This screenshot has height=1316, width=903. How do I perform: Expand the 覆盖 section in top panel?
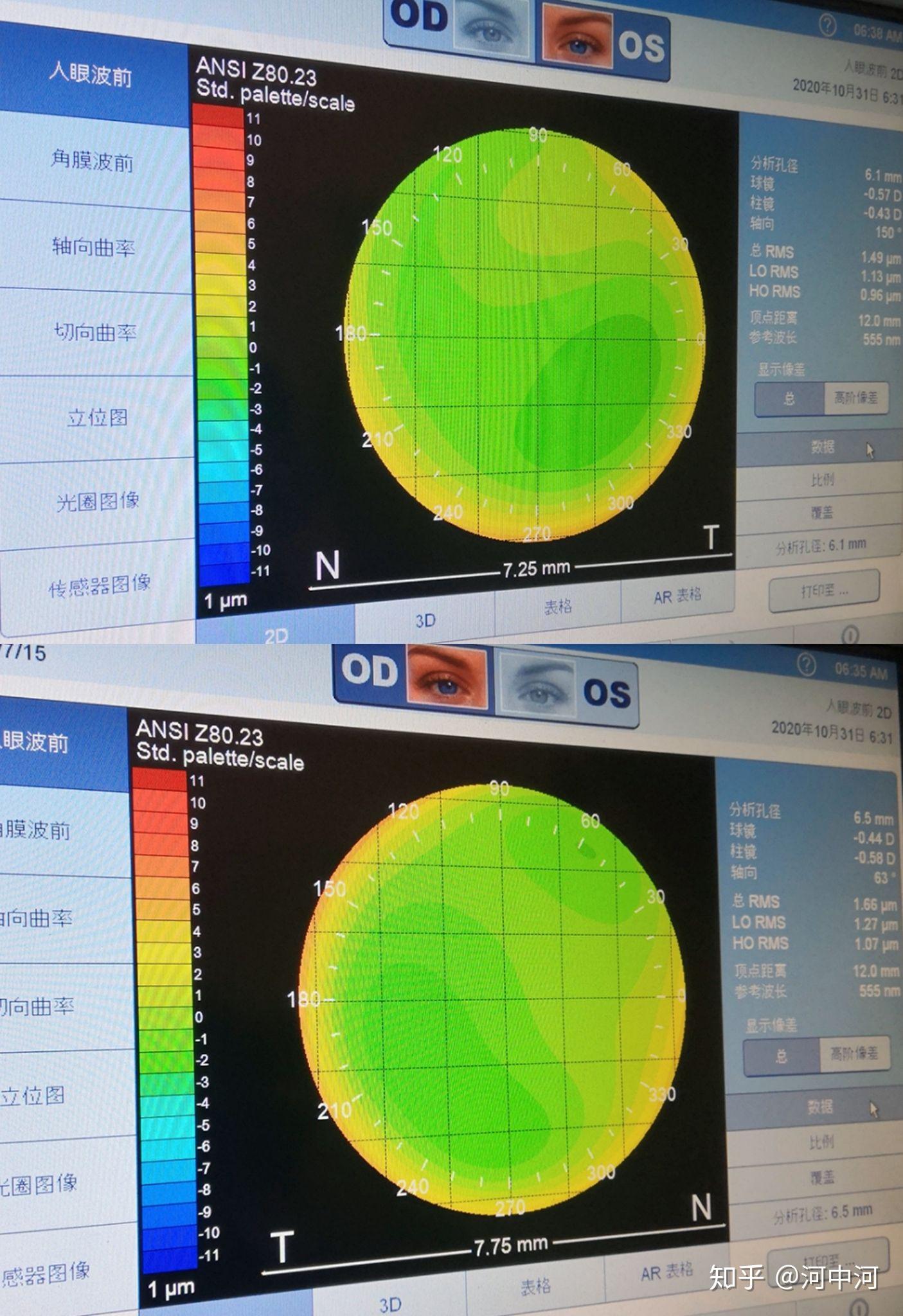pos(821,512)
